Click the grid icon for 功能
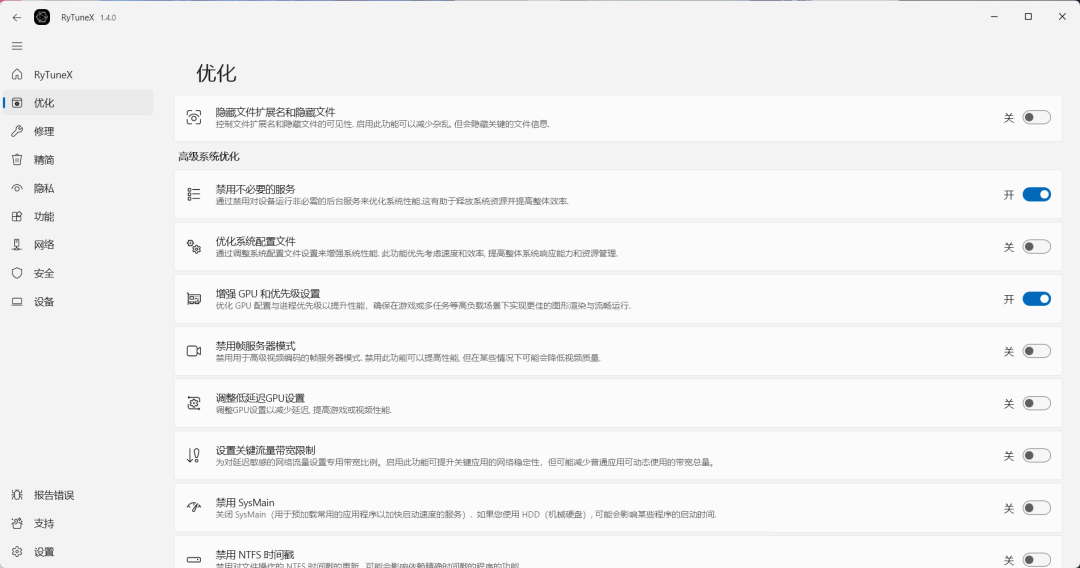The height and width of the screenshot is (568, 1080). 17,216
